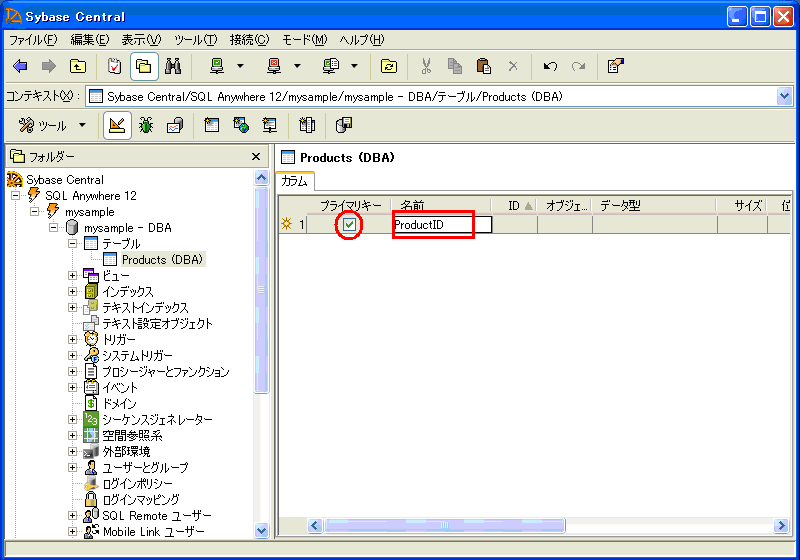Toggle the Folders pane toolbar icon
This screenshot has width=800, height=560.
point(144,67)
